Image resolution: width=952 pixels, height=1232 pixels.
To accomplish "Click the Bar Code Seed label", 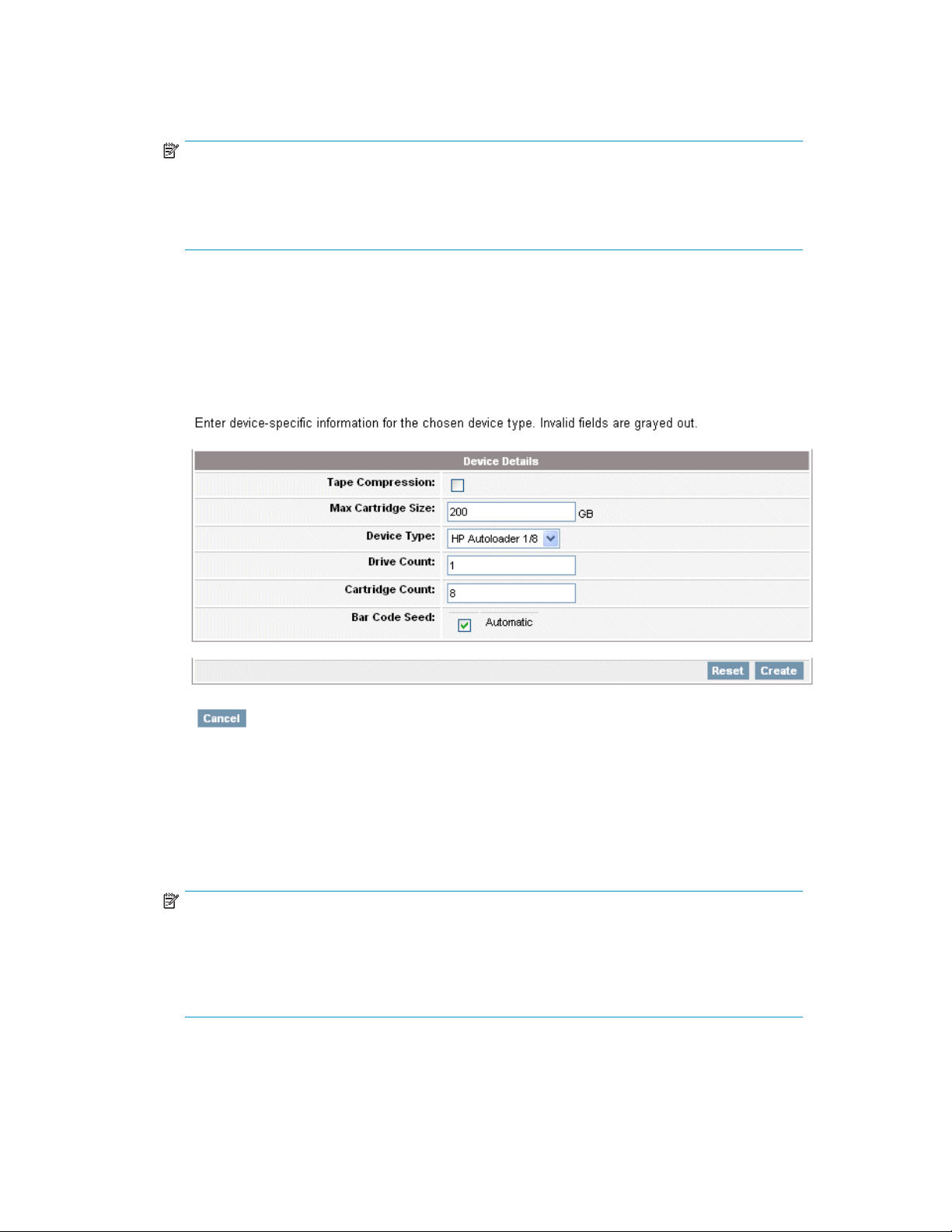I will (393, 618).
